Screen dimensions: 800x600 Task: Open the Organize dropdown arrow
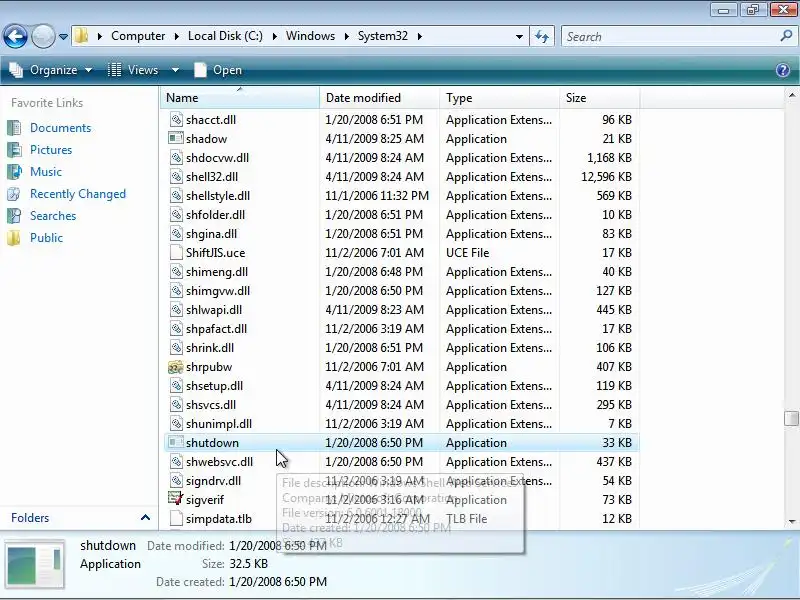coord(88,70)
